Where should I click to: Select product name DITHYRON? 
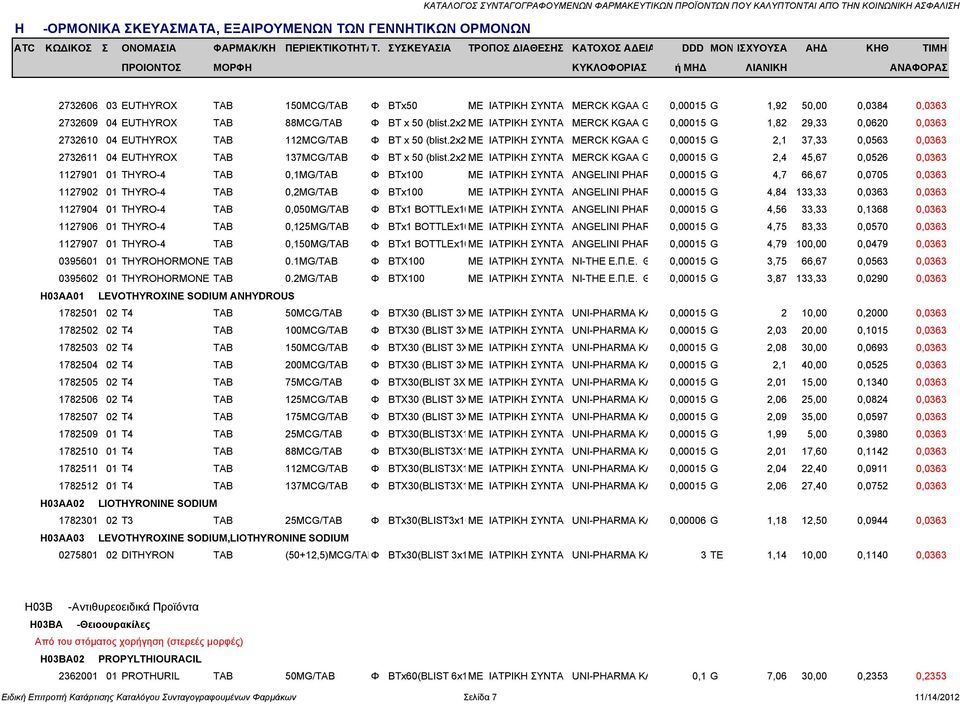(x=148, y=555)
